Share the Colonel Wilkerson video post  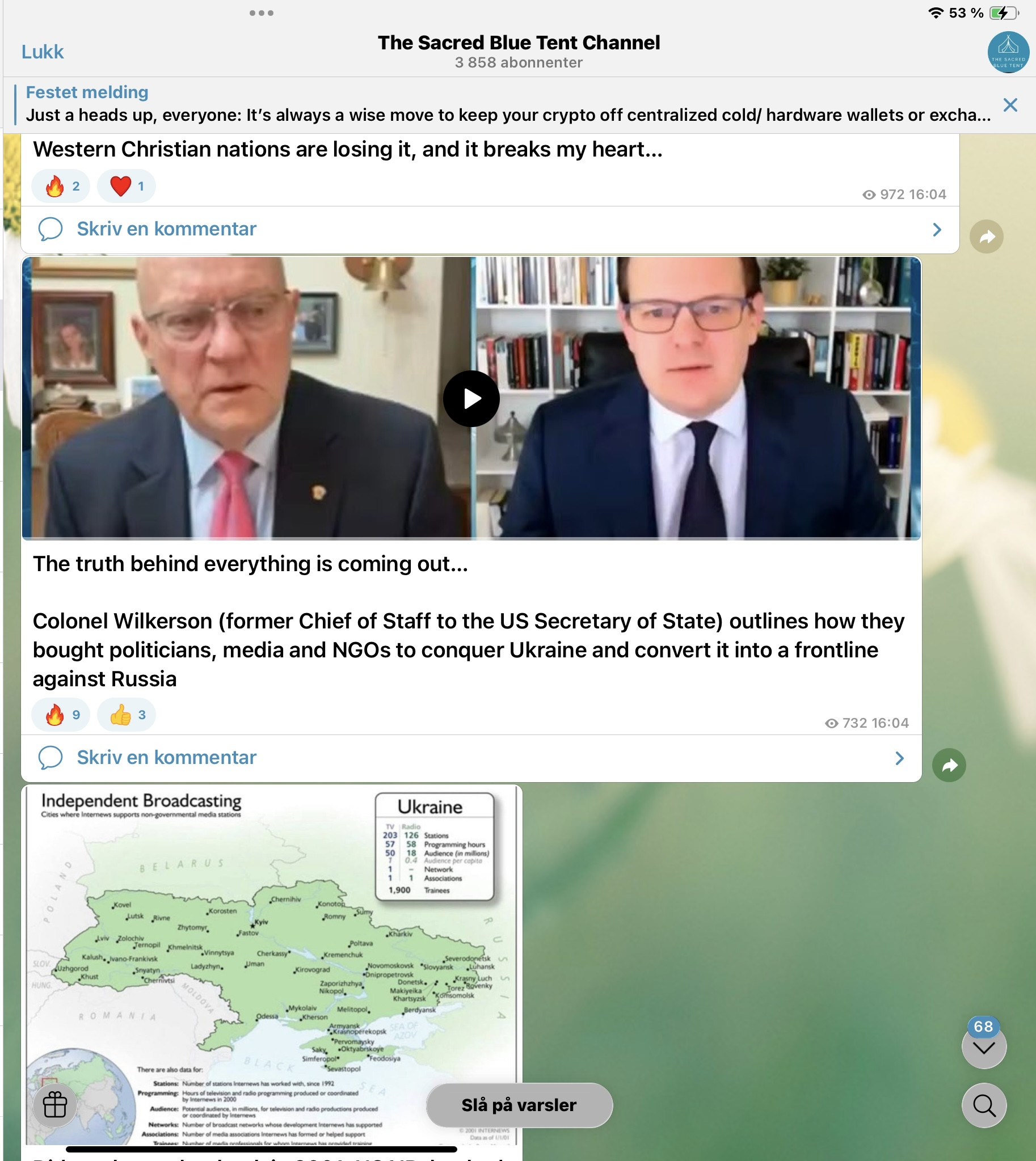949,765
